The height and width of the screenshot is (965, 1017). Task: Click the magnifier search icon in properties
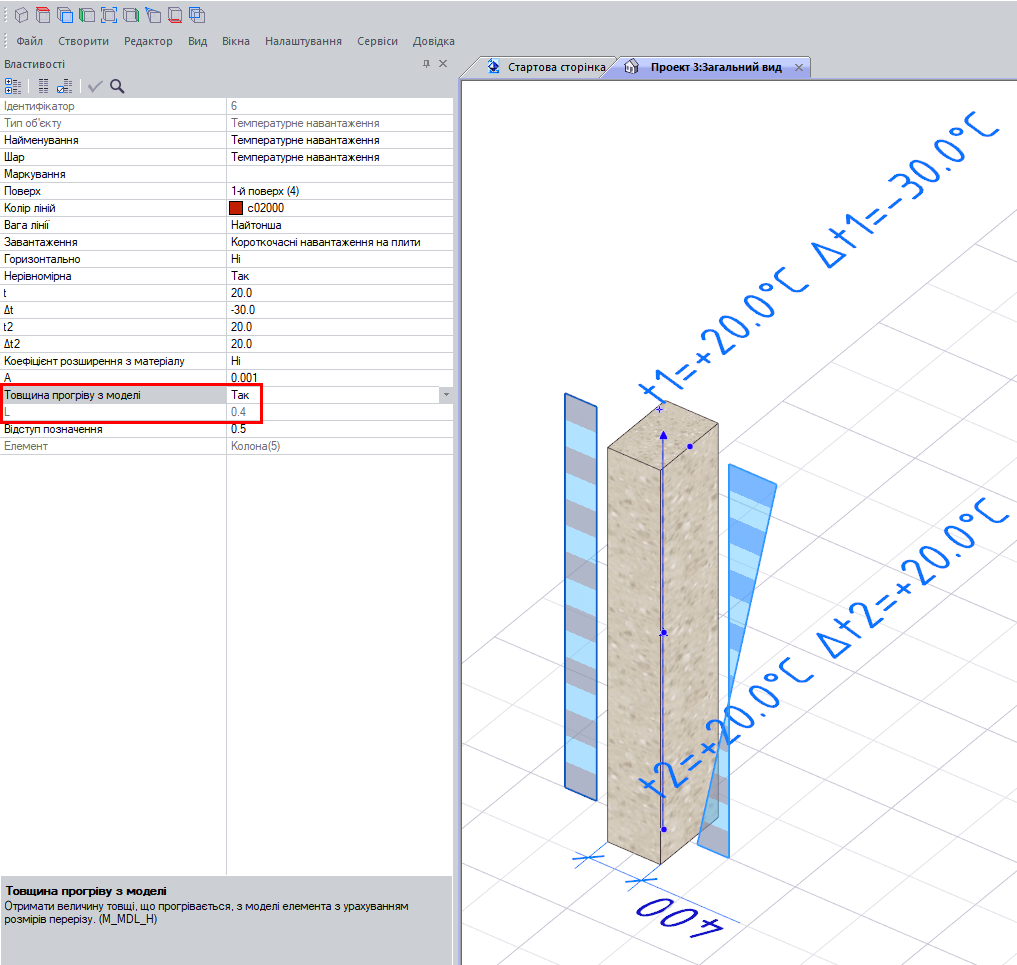click(x=117, y=86)
